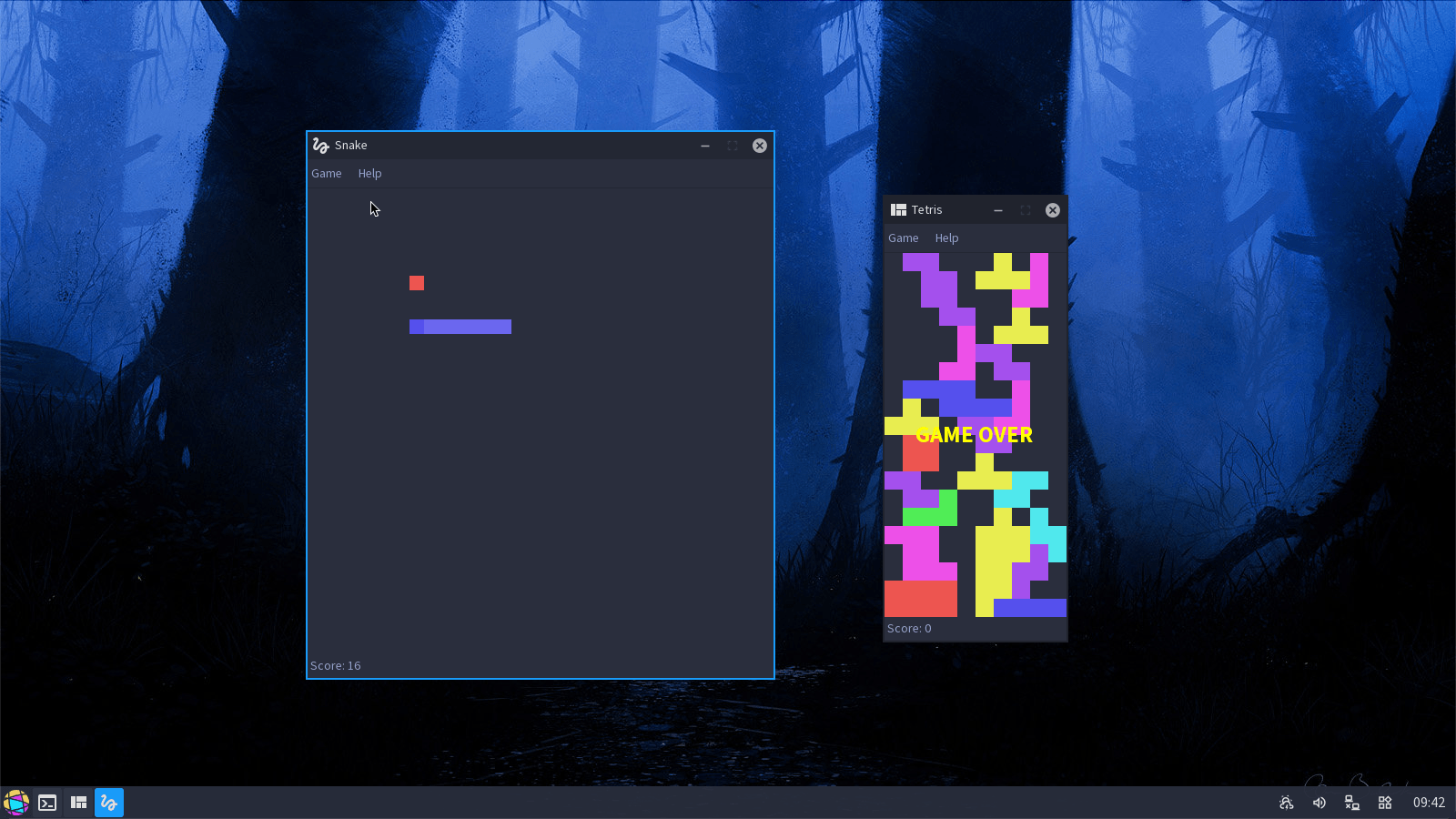Switch to Tetris via its taskbar icon
Screen dimensions: 1456x819
pyautogui.click(x=79, y=803)
